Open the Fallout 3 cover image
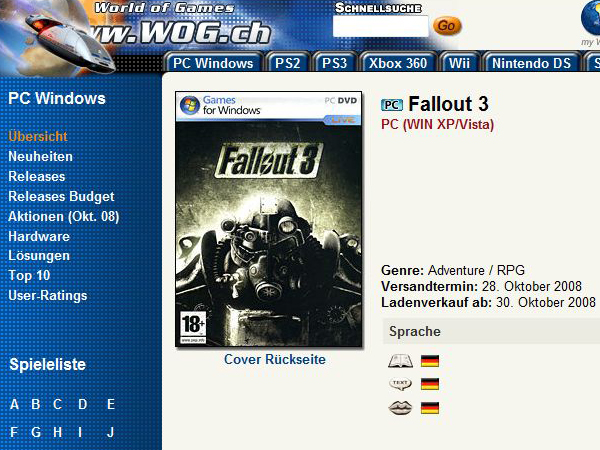Image resolution: width=600 pixels, height=450 pixels. pos(269,219)
